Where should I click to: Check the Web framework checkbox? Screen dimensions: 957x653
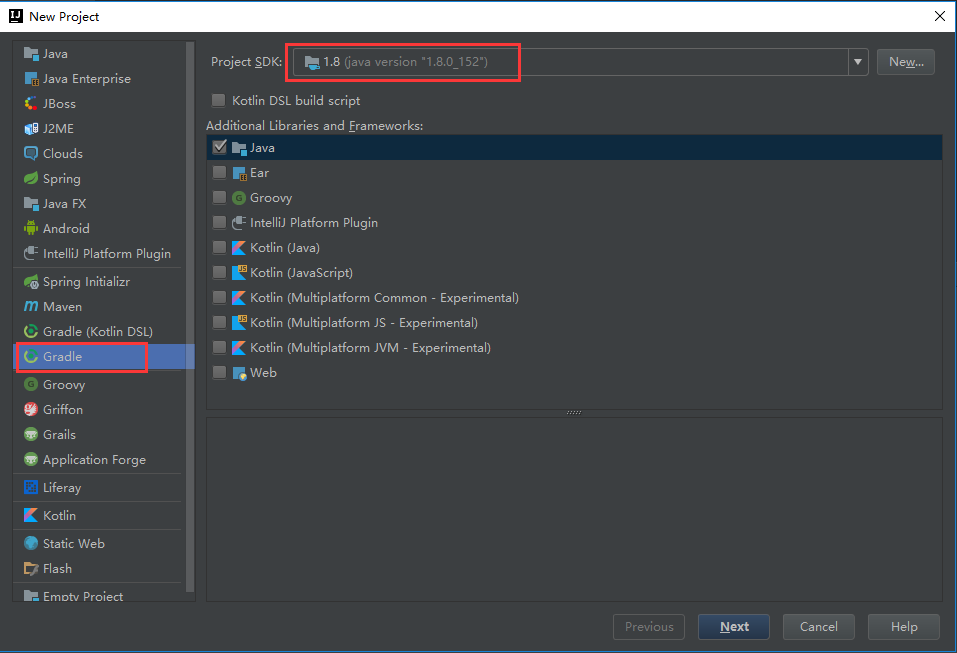219,373
